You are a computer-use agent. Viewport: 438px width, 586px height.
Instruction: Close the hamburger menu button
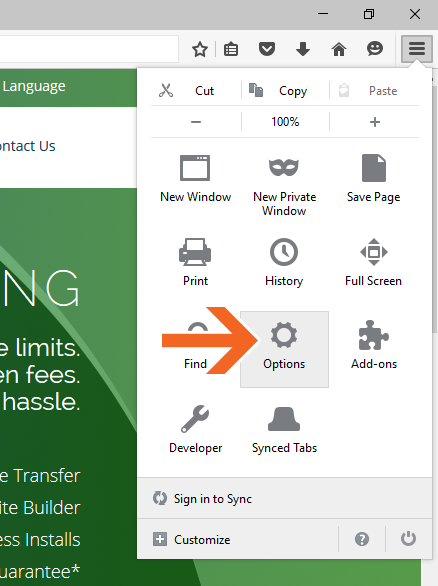(417, 49)
